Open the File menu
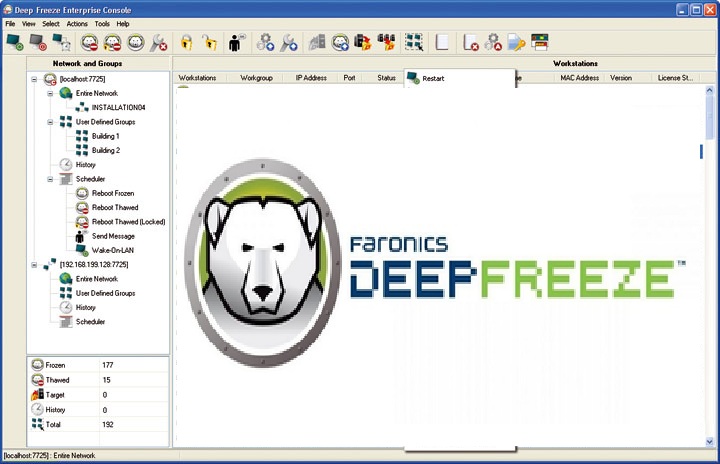Screen dimensions: 720x464 (x=10, y=24)
